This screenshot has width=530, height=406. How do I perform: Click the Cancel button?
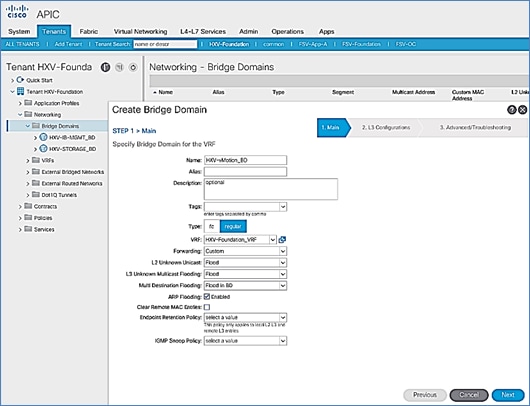click(469, 395)
